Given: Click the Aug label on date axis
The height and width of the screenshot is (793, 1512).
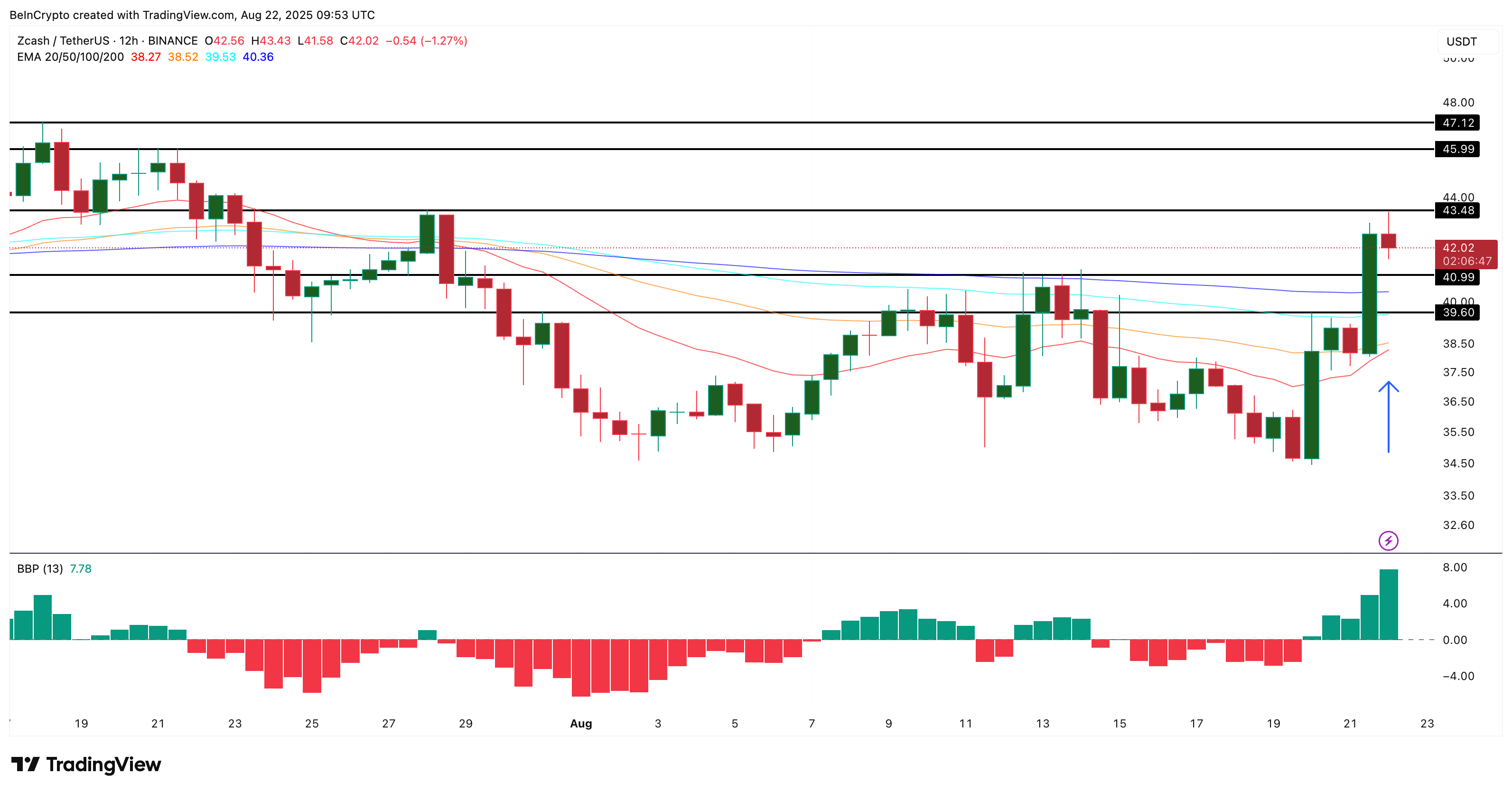Looking at the screenshot, I should tap(580, 724).
